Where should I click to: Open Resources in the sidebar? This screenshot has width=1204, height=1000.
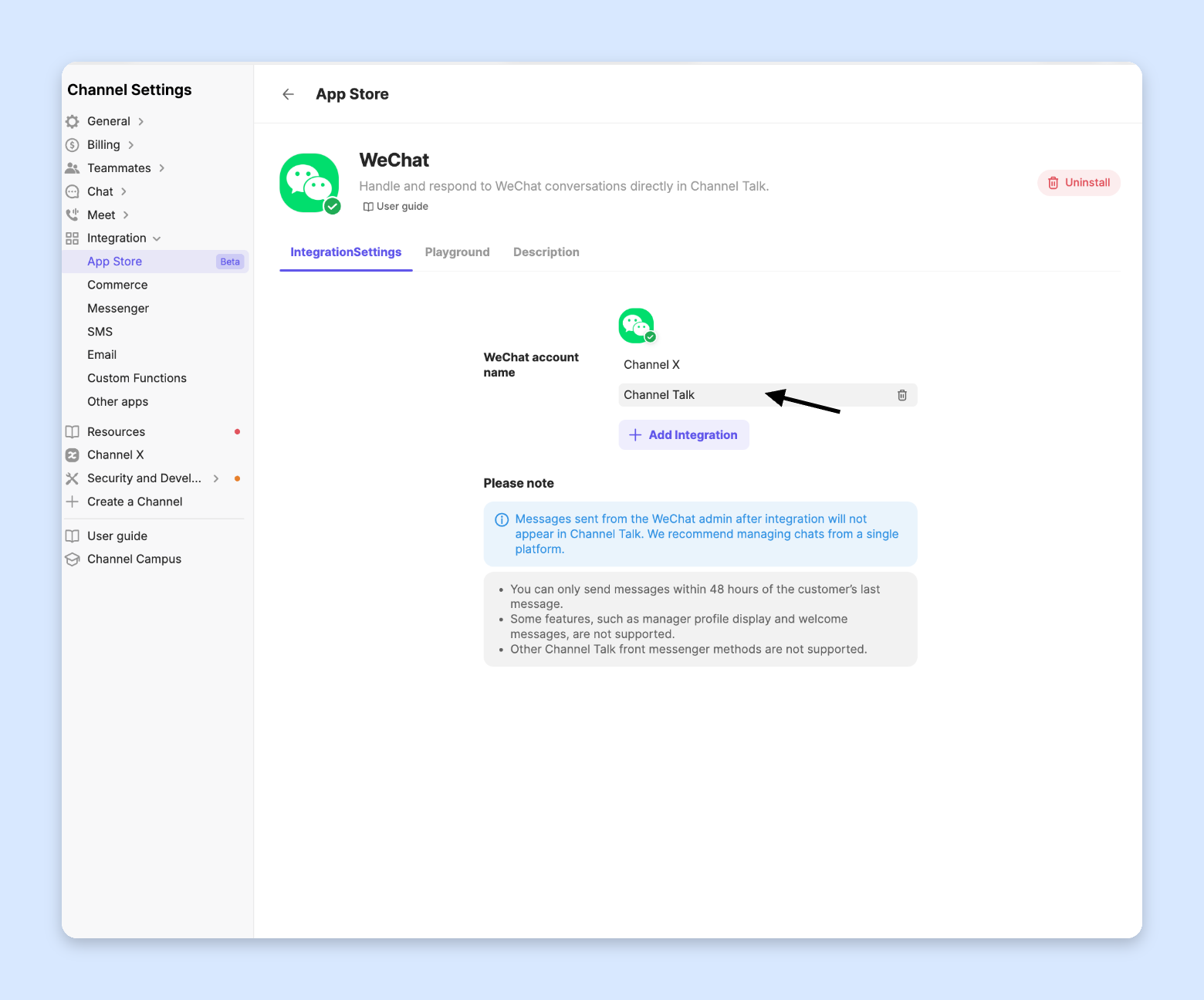click(x=116, y=432)
